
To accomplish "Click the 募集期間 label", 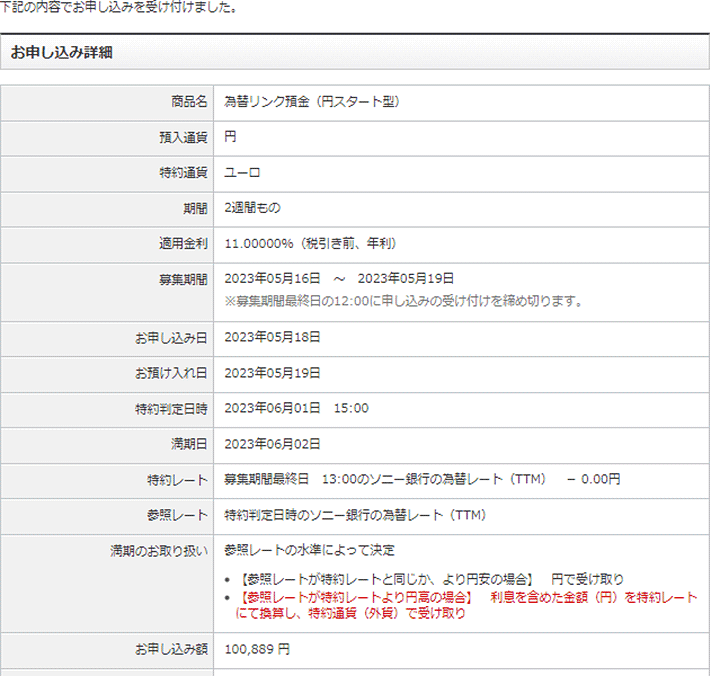I will [183, 279].
